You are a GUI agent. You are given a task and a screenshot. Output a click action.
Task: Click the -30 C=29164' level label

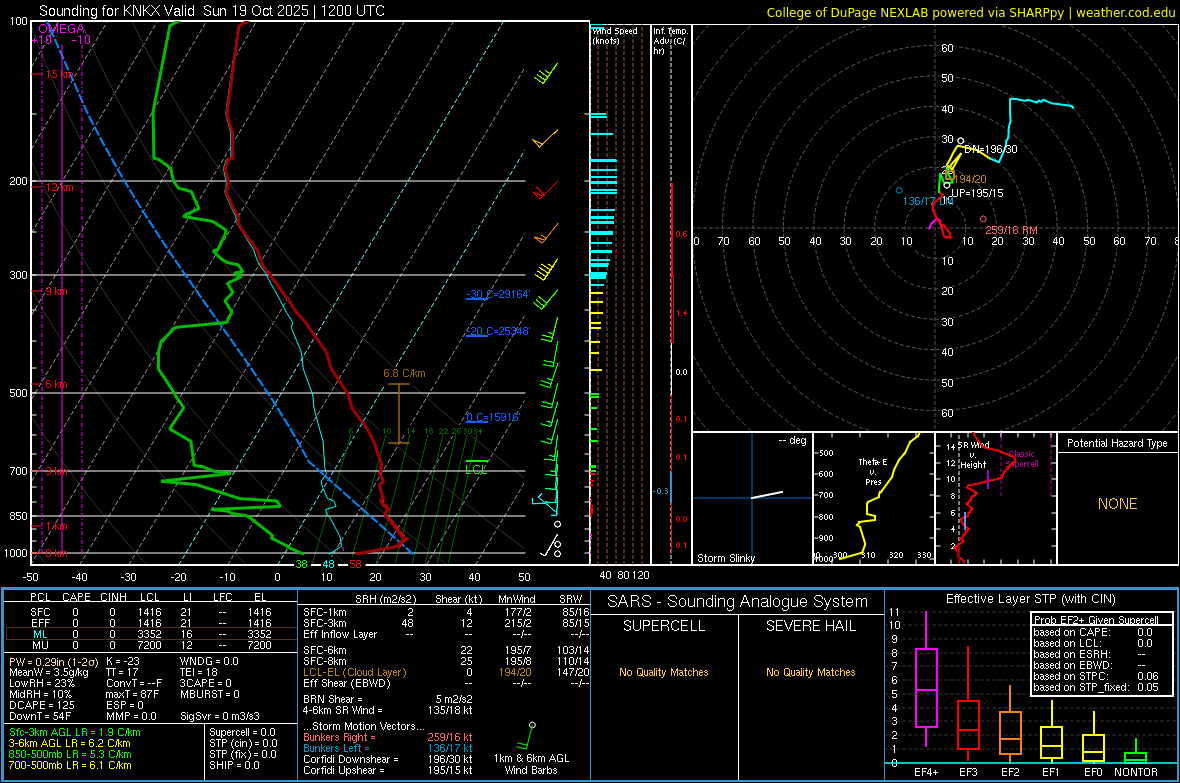click(498, 294)
